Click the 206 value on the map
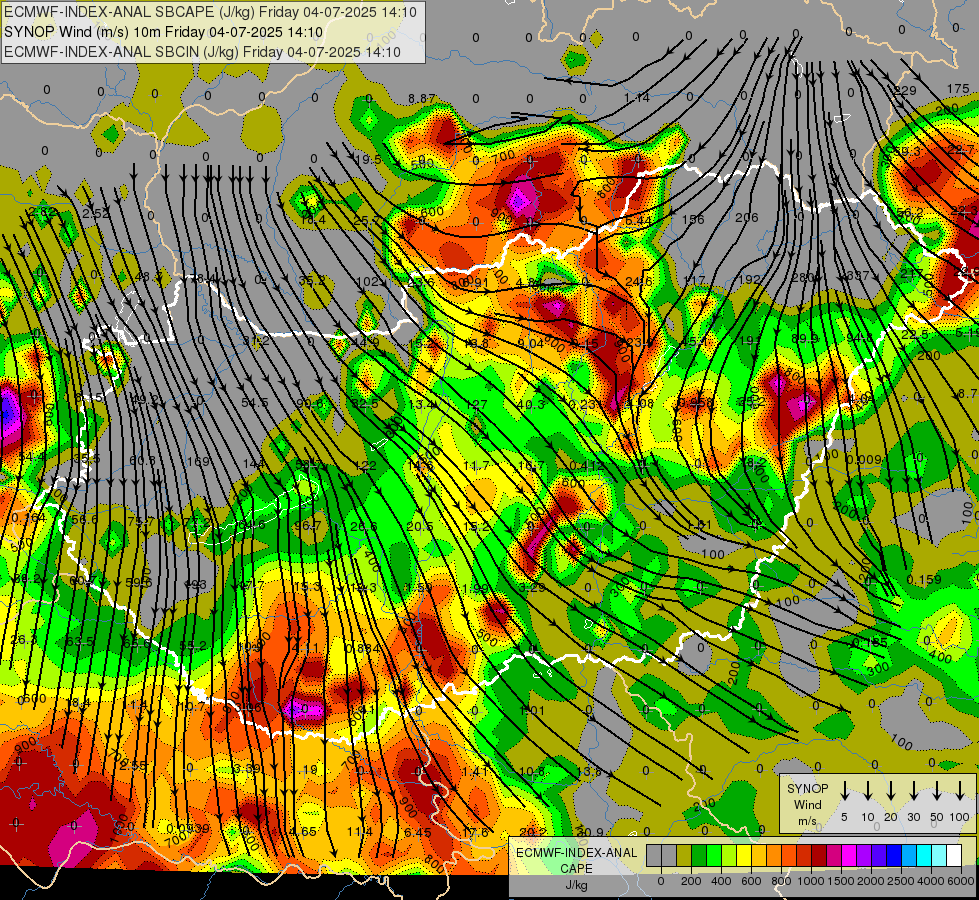The image size is (979, 900). click(747, 217)
